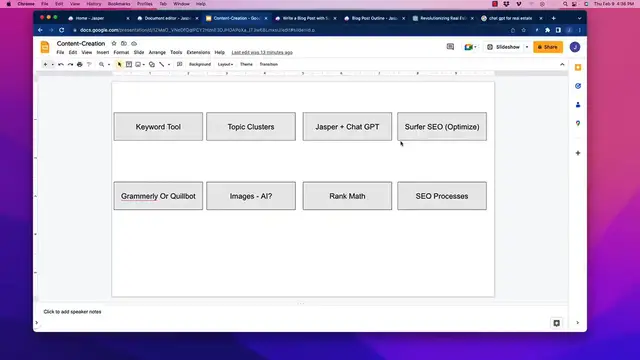Reload the page in Chrome
This screenshot has width=640, height=360.
pos(62,30)
